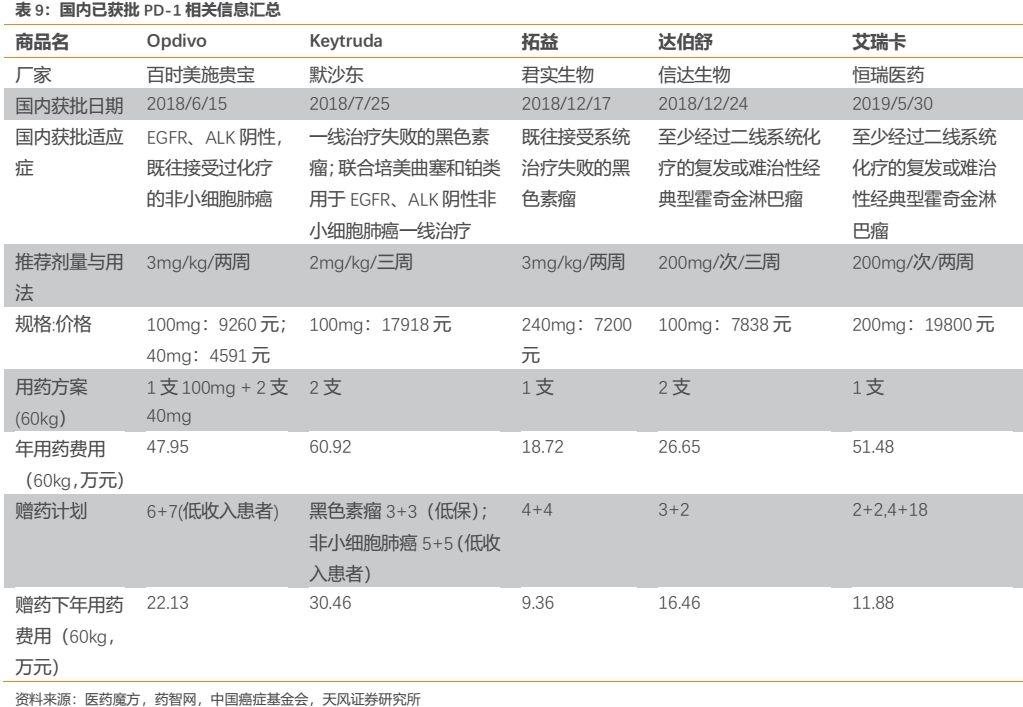The height and width of the screenshot is (707, 1023).
Task: Select annual cost "18.72"
Action: point(542,447)
